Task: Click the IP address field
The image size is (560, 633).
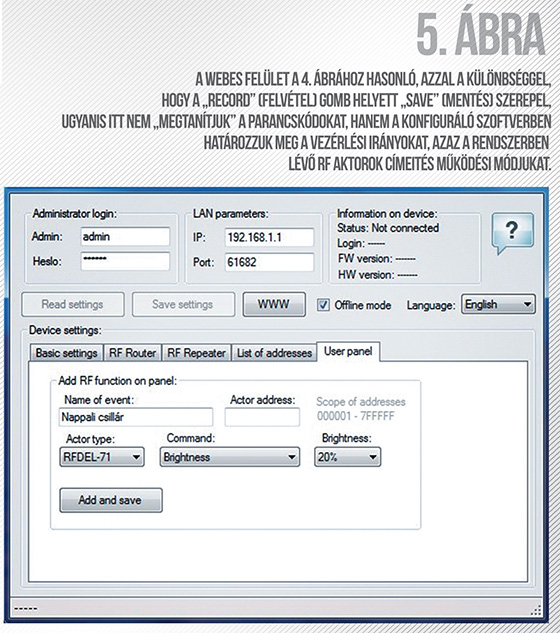Action: 269,237
